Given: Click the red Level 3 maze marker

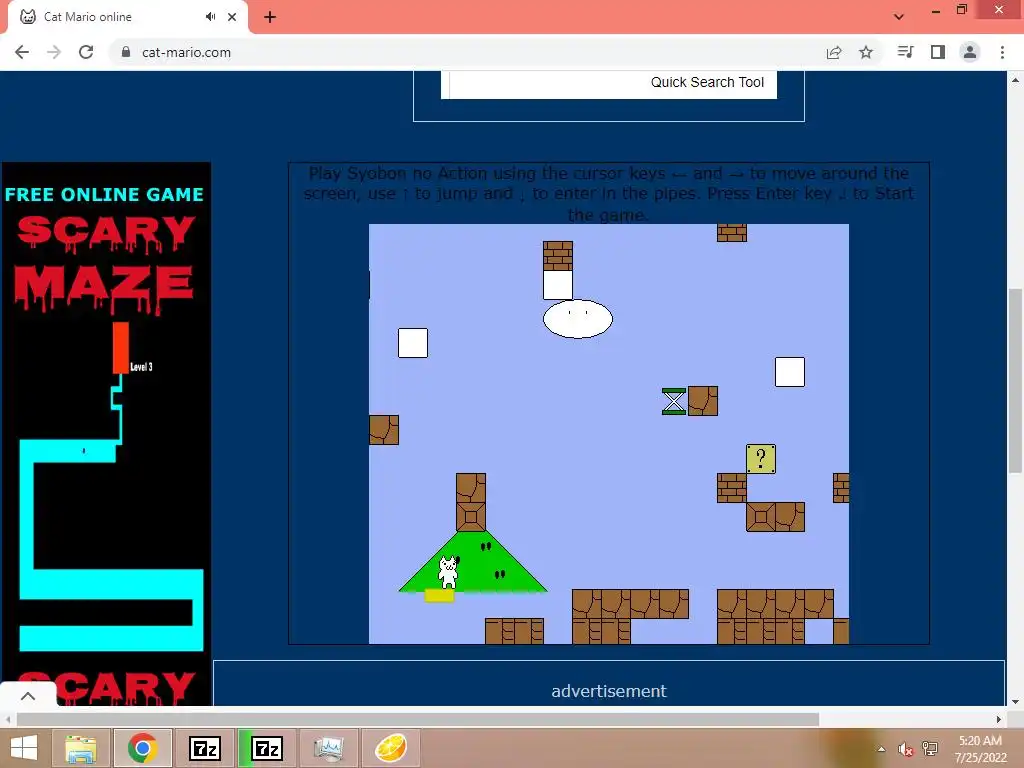Looking at the screenshot, I should [x=120, y=347].
